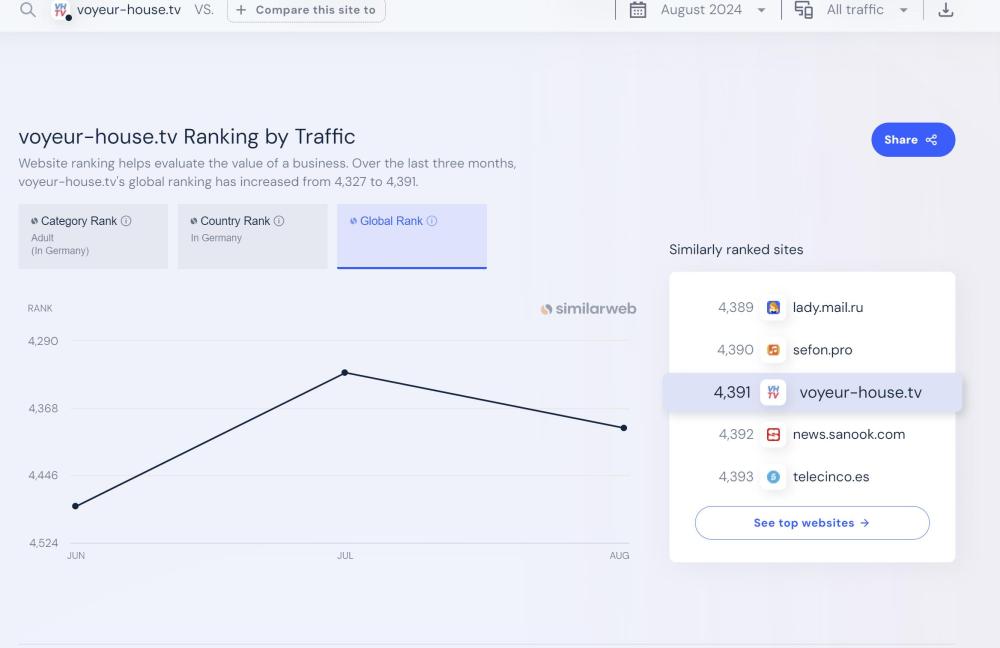This screenshot has width=1000, height=648.
Task: Click the lady.mail.ru favicon
Action: point(773,308)
